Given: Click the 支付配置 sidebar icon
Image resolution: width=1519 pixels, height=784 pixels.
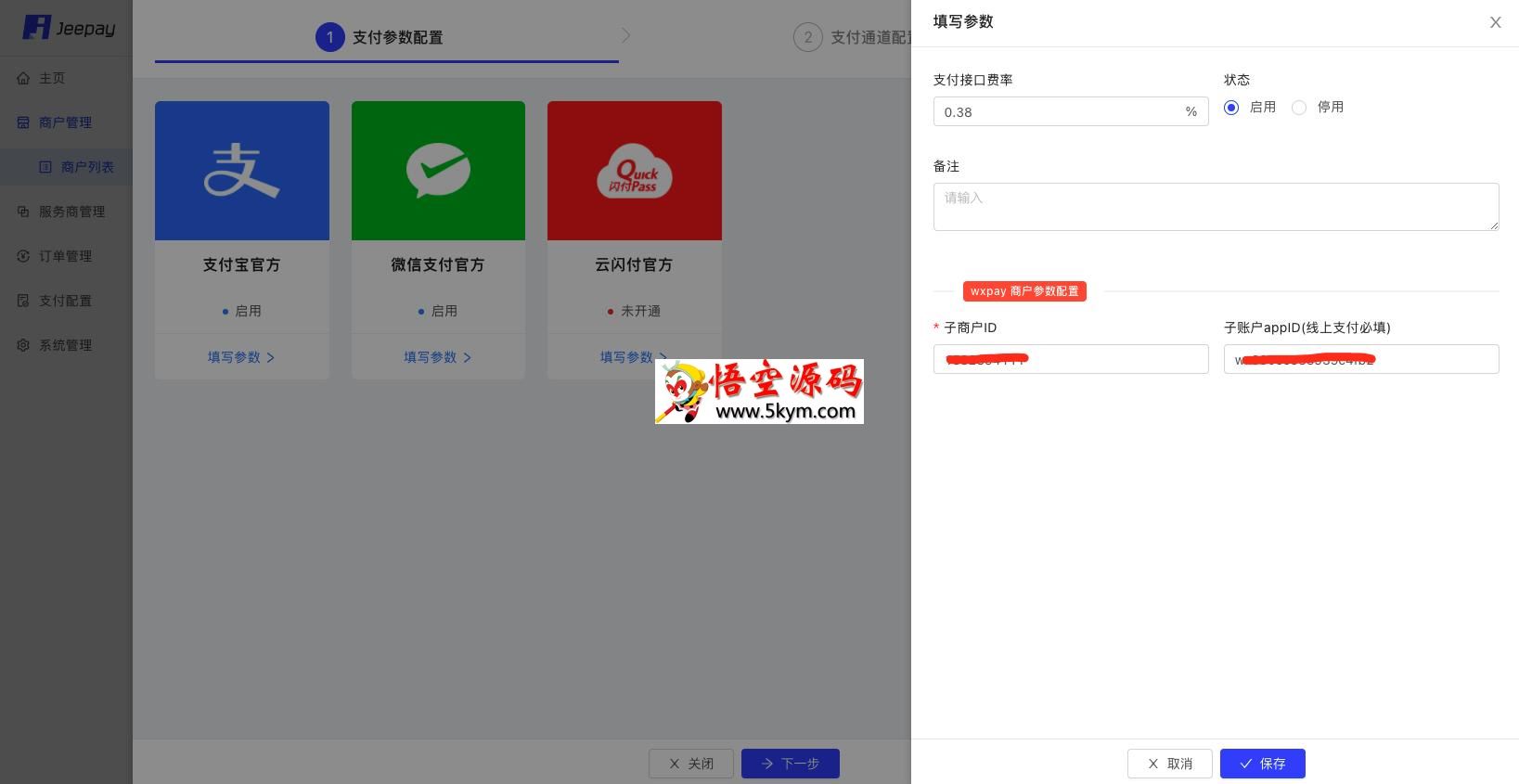Looking at the screenshot, I should coord(23,301).
